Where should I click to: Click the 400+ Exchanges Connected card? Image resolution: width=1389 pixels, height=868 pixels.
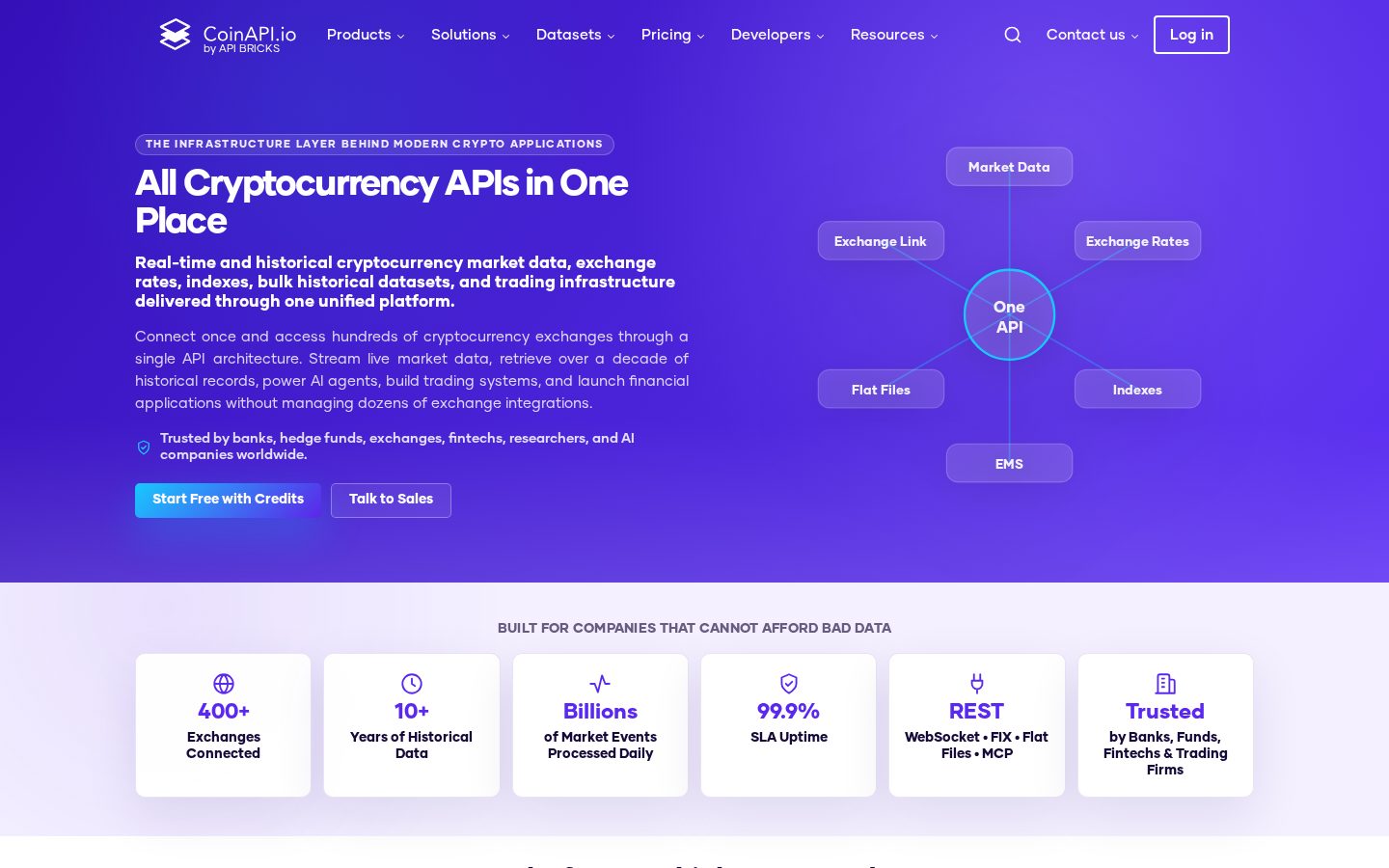[224, 725]
